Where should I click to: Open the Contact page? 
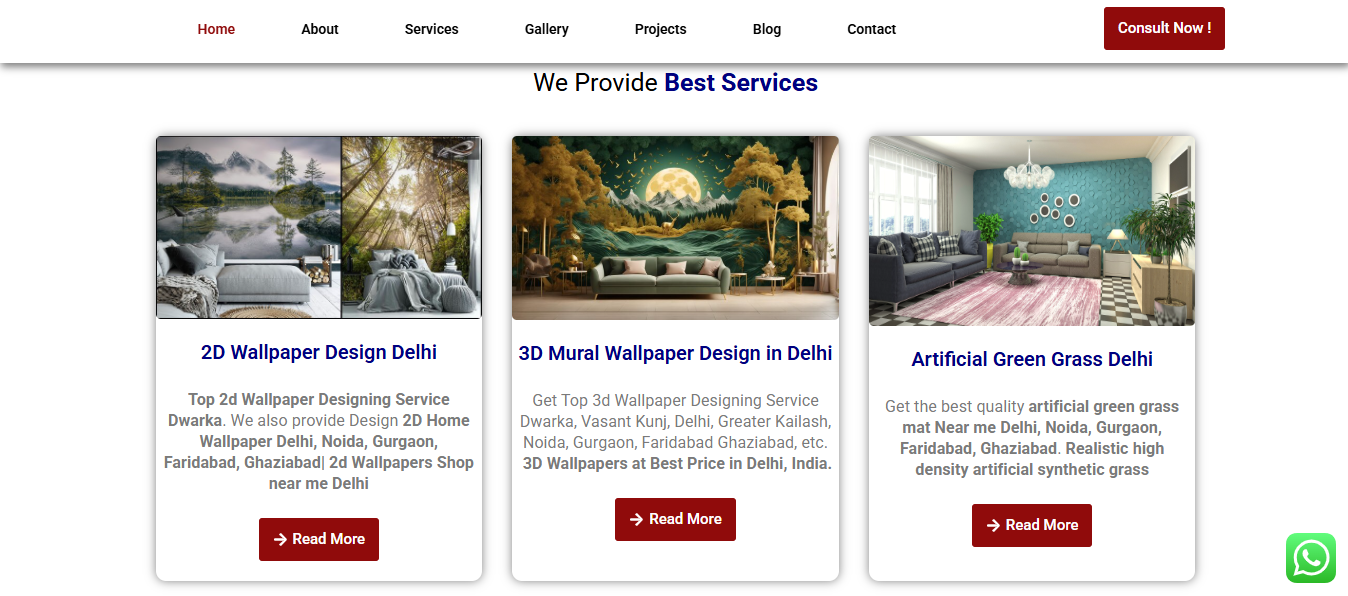pos(872,29)
